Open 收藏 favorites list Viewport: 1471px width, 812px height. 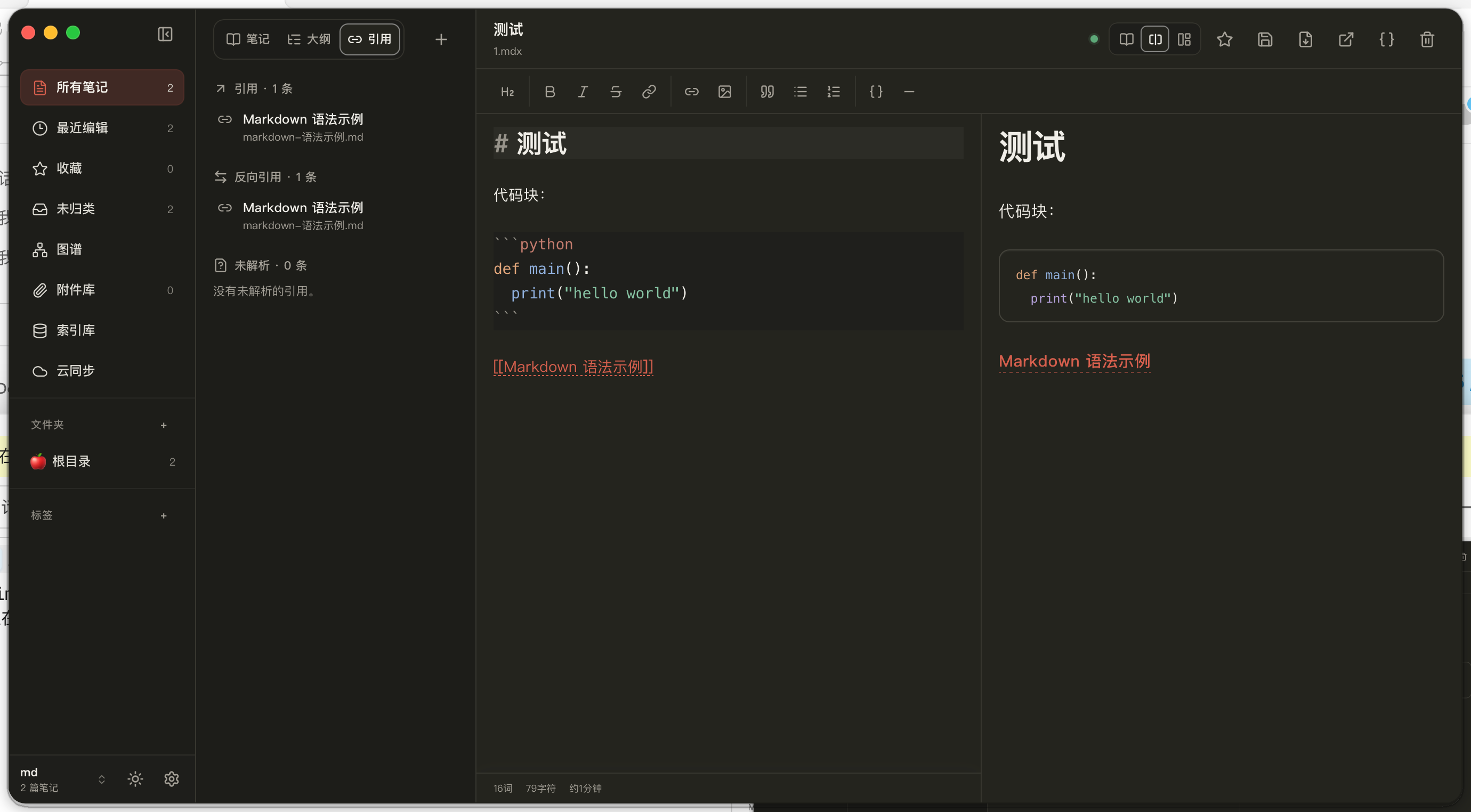(102, 168)
